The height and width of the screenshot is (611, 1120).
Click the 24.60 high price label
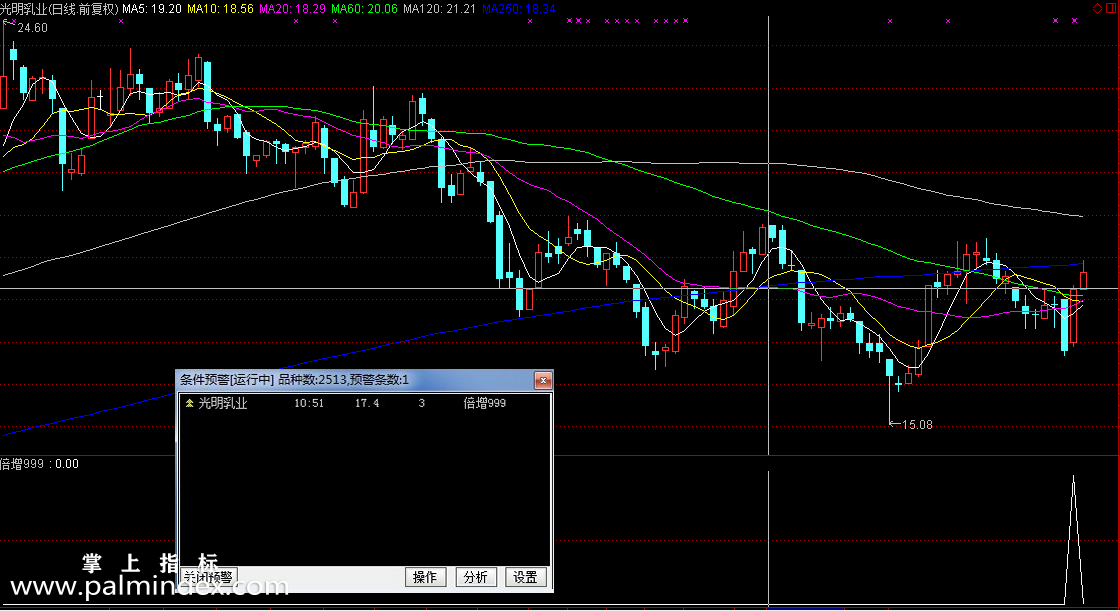(x=32, y=28)
